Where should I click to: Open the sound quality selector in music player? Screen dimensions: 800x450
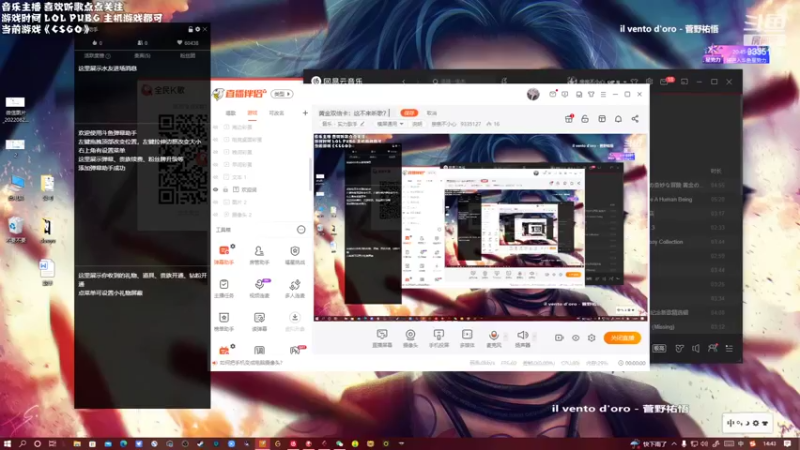point(659,348)
